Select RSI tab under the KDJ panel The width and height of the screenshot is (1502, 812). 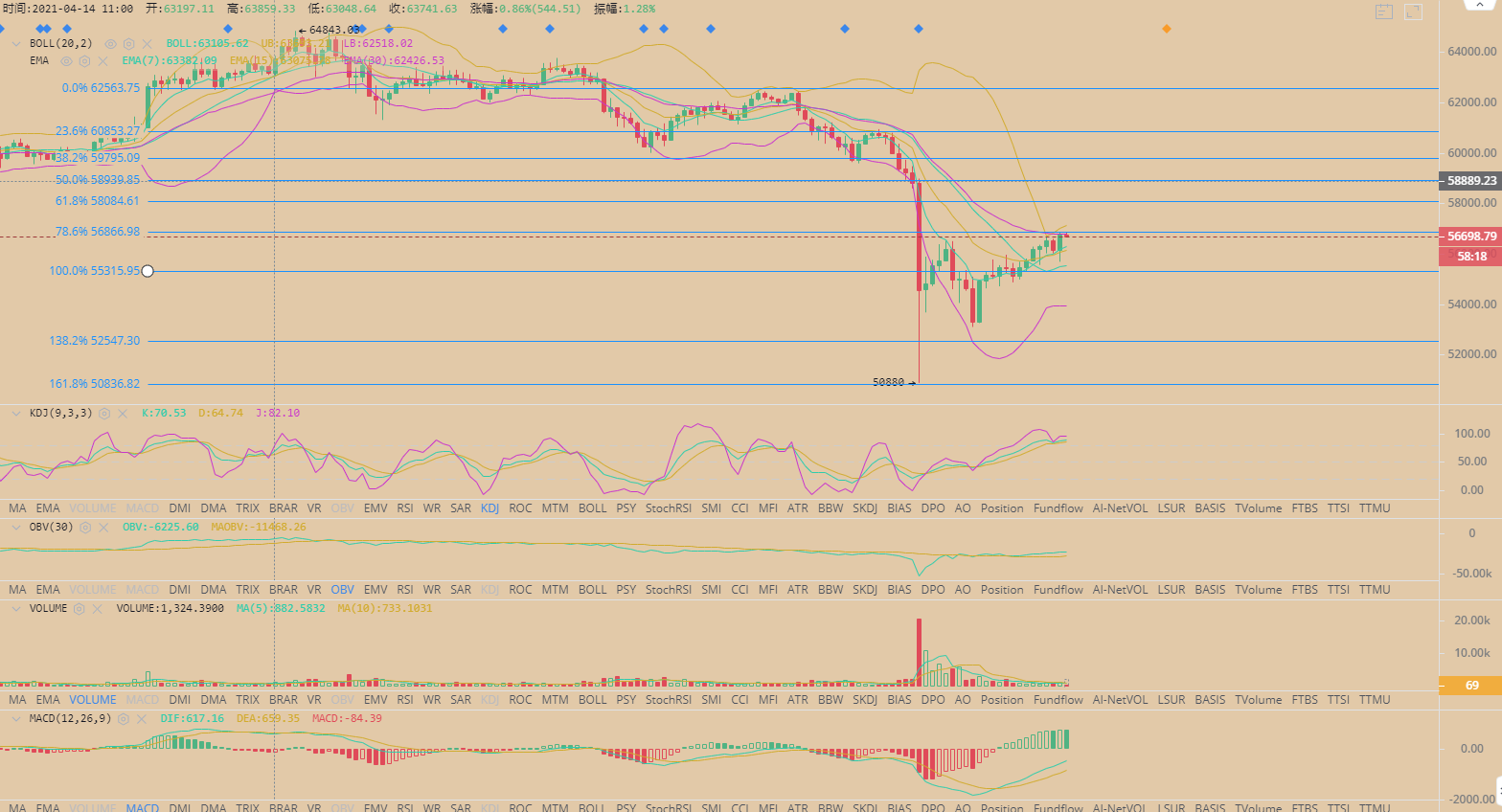tap(405, 508)
